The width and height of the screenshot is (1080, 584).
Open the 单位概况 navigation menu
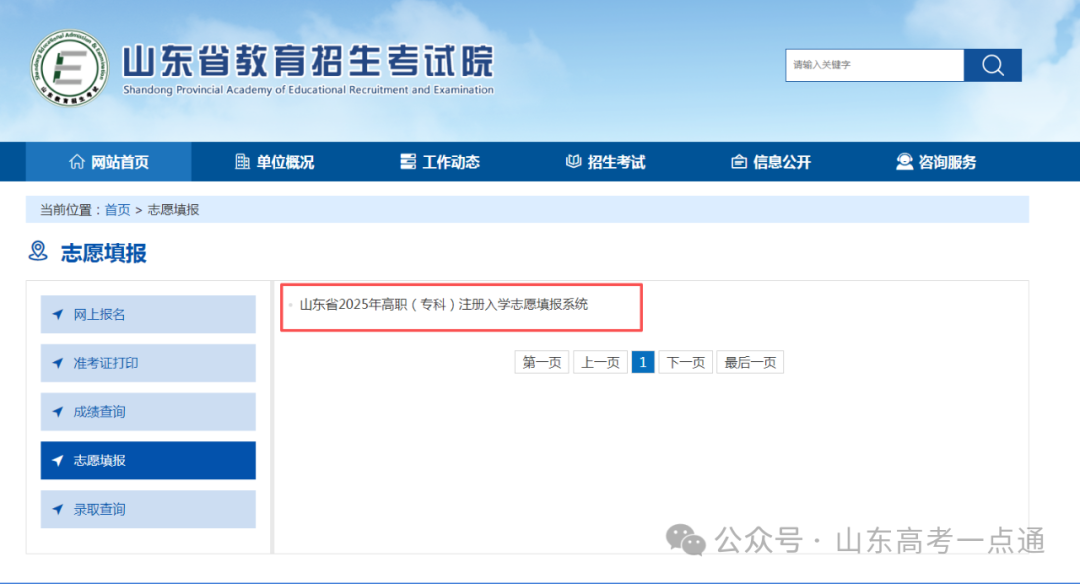[284, 162]
